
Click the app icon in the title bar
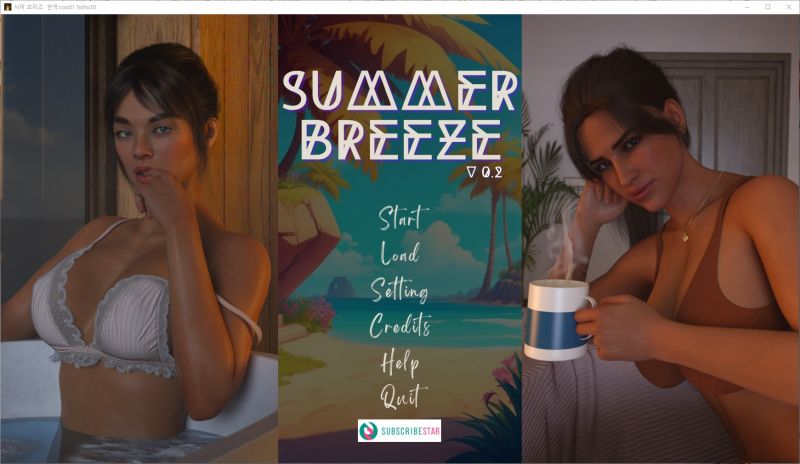click(7, 7)
